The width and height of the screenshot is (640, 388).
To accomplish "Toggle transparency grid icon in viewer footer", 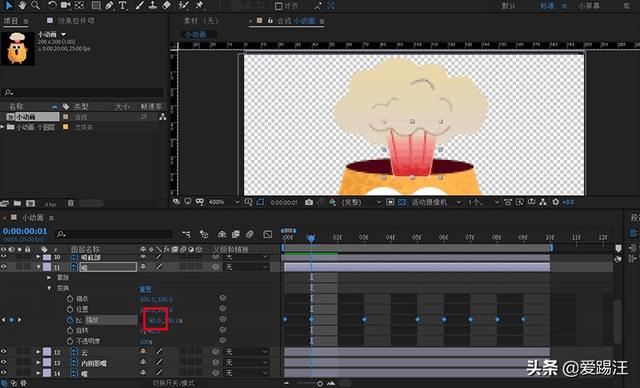I will point(402,202).
